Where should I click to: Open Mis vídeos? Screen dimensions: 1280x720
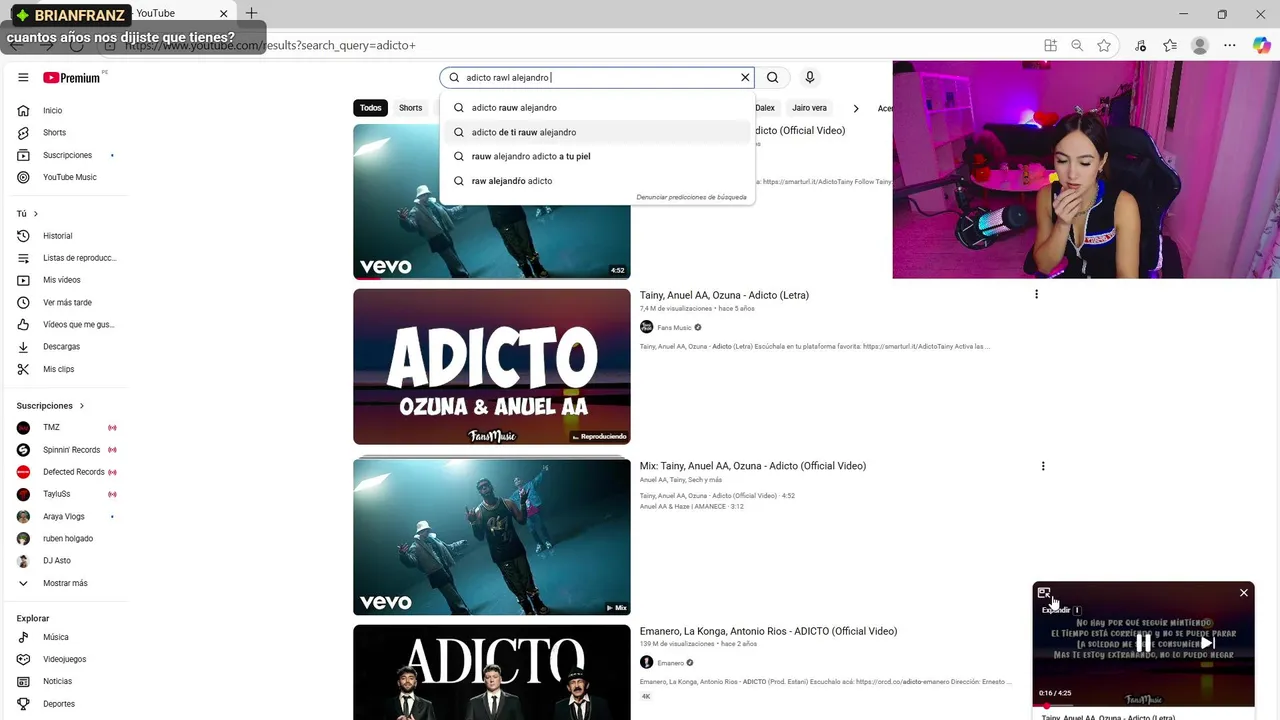[x=64, y=280]
